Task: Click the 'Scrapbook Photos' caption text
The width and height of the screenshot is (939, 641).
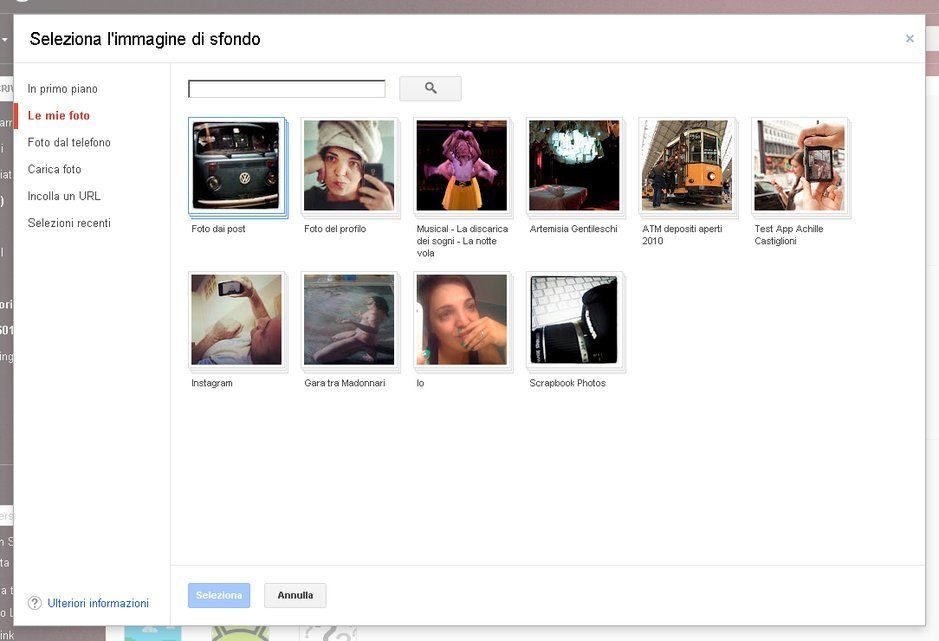Action: point(567,383)
